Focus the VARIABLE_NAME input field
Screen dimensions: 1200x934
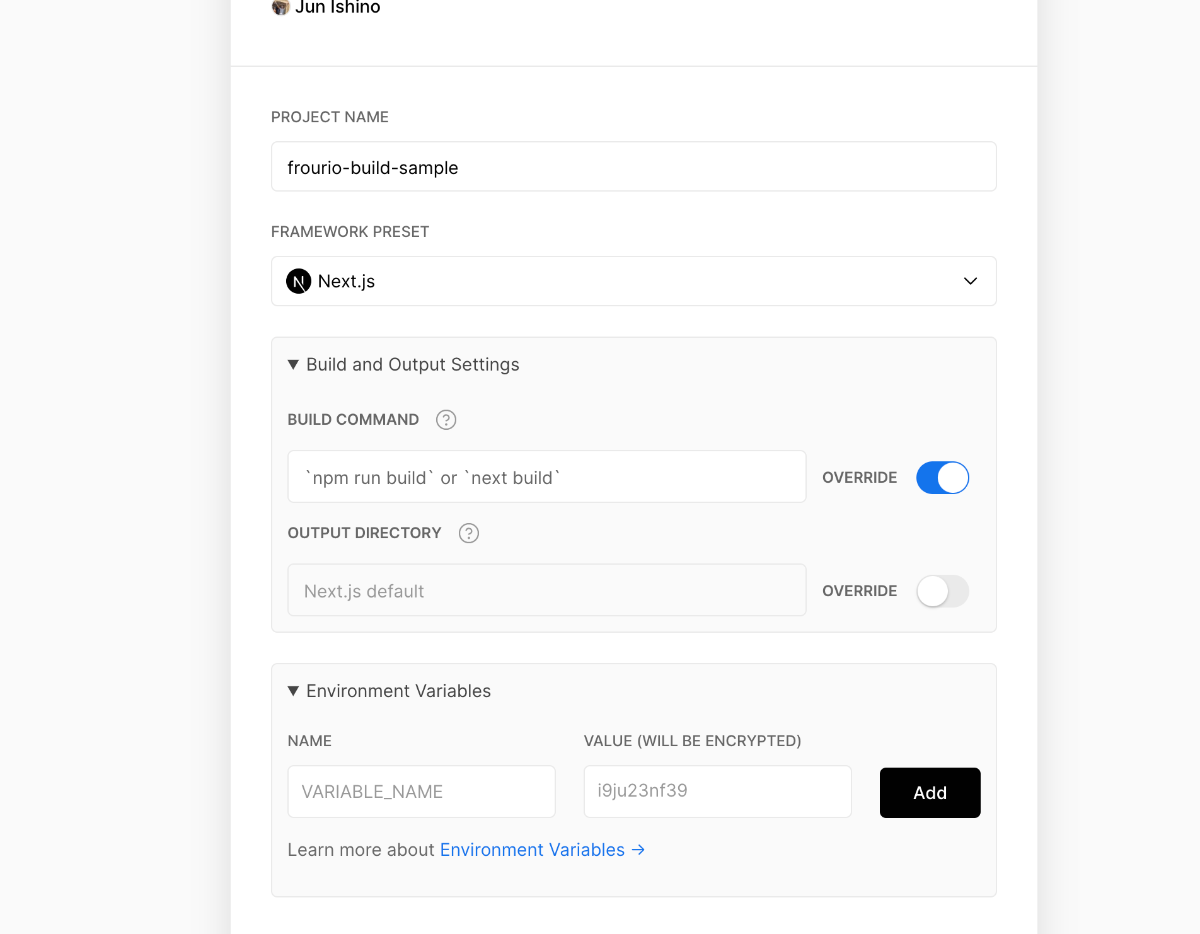coord(422,792)
